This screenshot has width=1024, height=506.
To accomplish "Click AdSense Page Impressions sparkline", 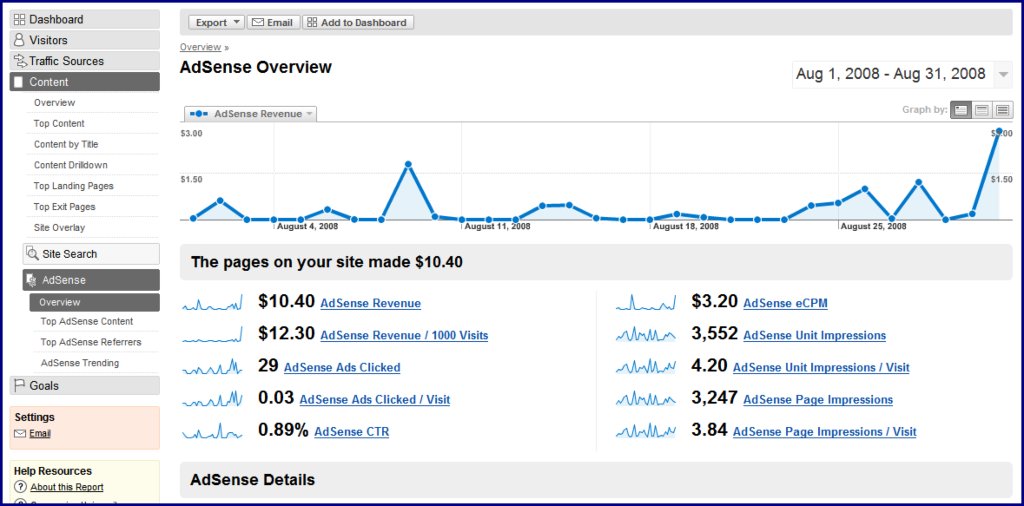I will coord(646,399).
